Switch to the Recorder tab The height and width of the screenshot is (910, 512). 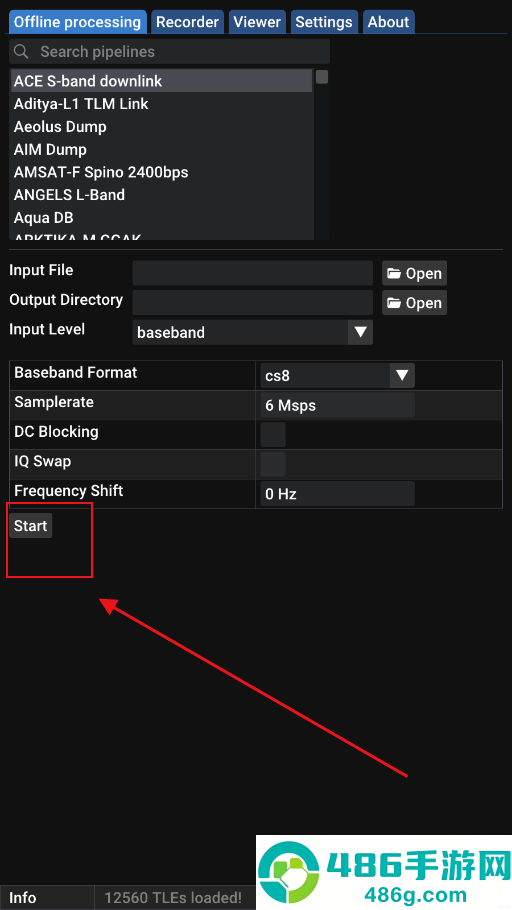pos(188,22)
